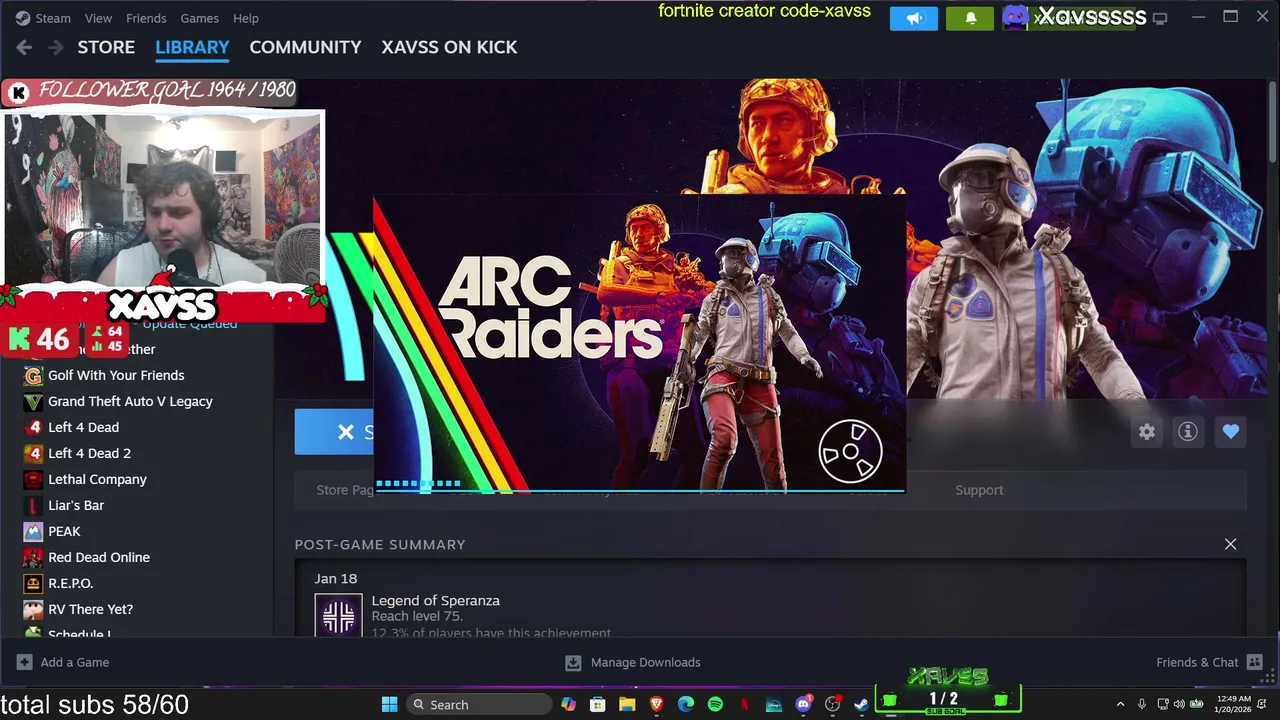1280x720 pixels.
Task: Open the Windows Start menu
Action: 389,704
